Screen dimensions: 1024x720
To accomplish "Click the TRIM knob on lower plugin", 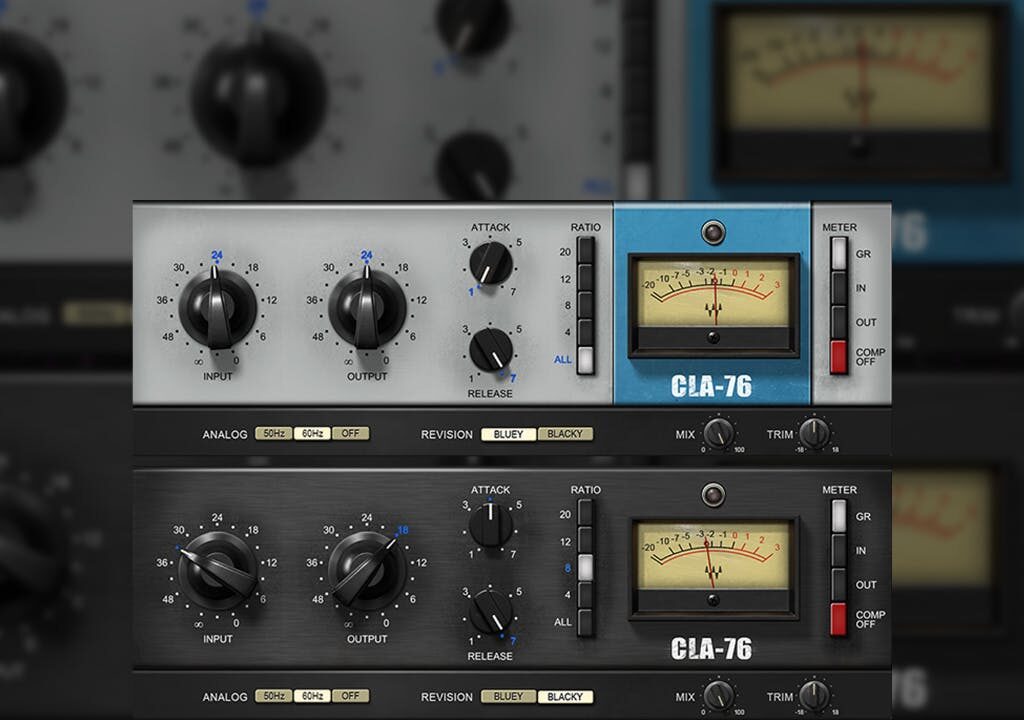I will (x=814, y=696).
